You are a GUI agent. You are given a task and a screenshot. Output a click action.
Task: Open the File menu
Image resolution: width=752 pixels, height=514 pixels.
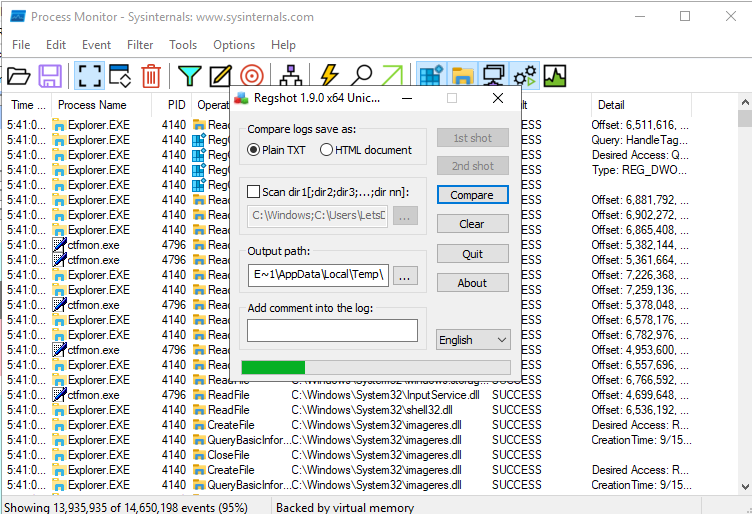[x=21, y=45]
